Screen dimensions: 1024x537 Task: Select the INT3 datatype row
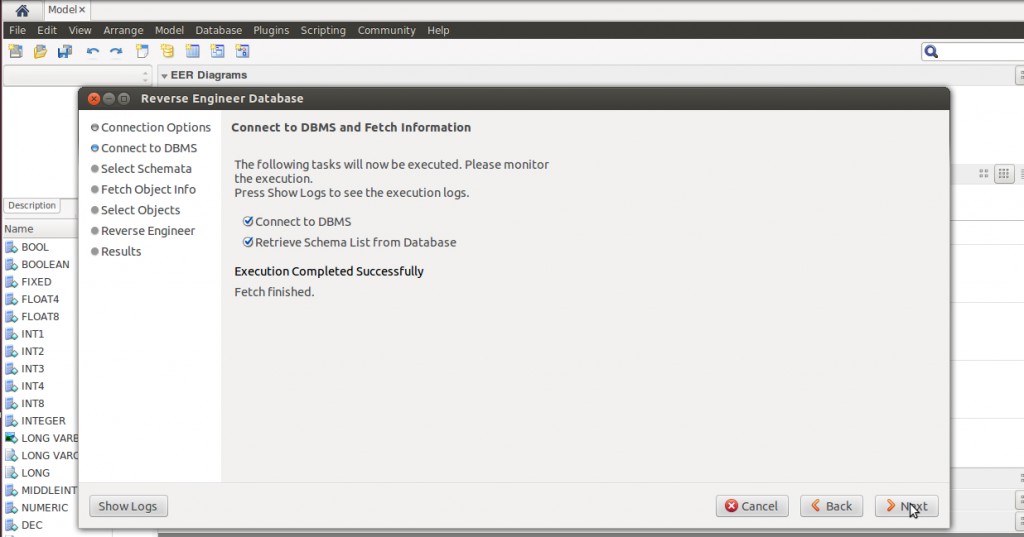pyautogui.click(x=40, y=369)
